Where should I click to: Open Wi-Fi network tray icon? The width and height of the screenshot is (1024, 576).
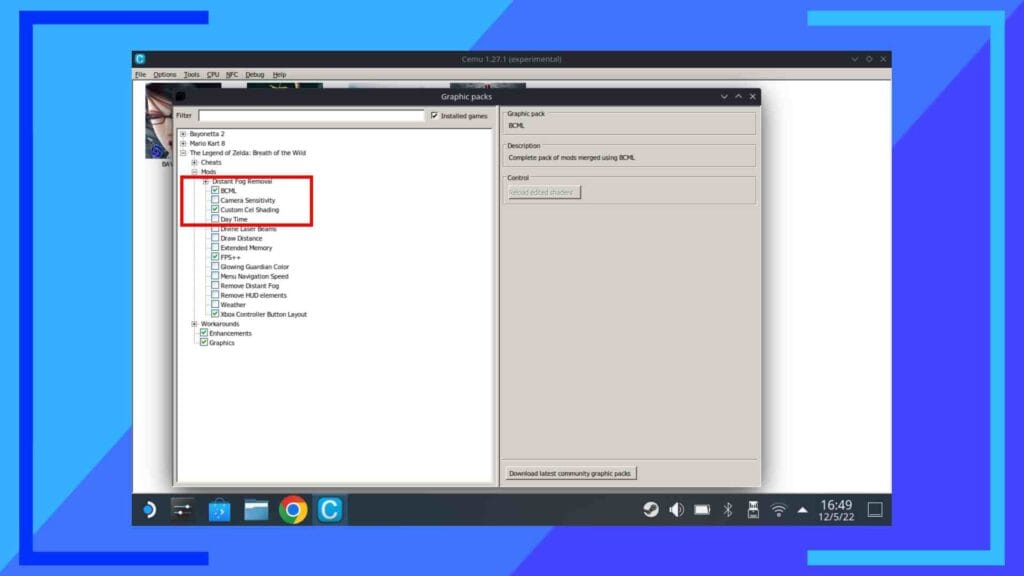click(778, 510)
